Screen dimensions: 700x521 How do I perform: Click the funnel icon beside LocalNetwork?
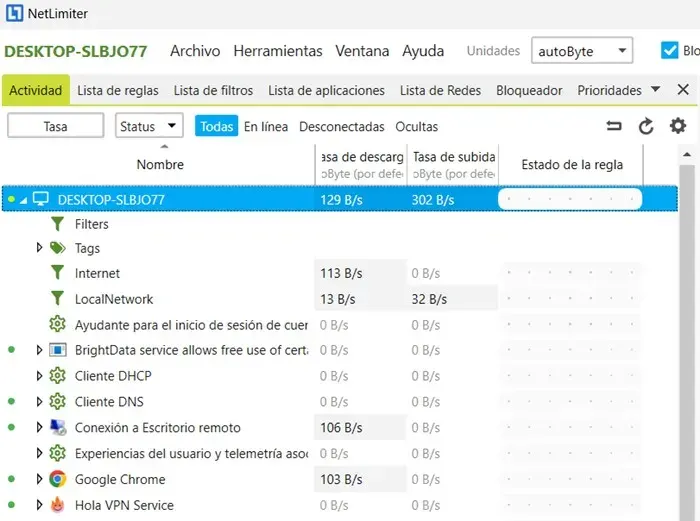pyautogui.click(x=57, y=299)
